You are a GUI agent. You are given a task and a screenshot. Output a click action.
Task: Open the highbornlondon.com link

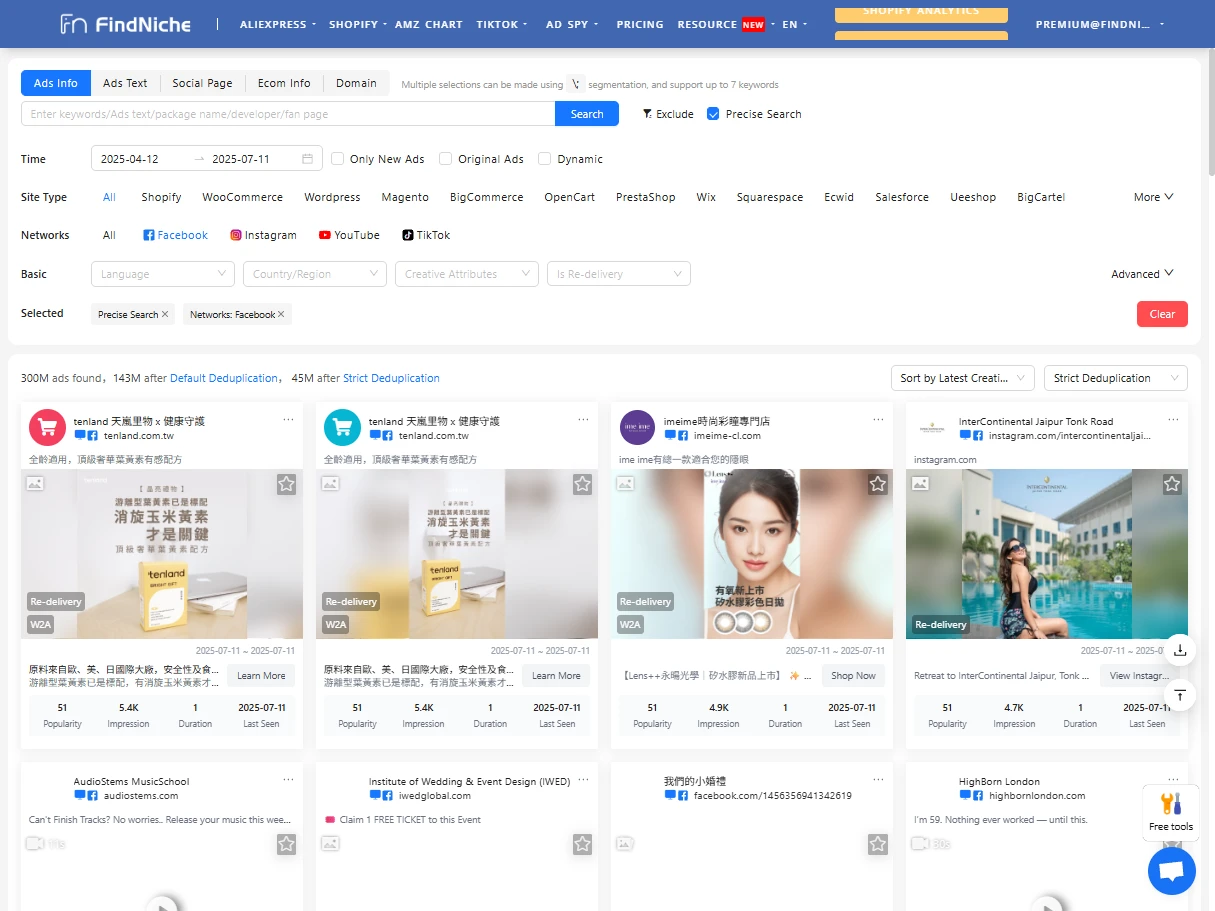(x=1037, y=796)
